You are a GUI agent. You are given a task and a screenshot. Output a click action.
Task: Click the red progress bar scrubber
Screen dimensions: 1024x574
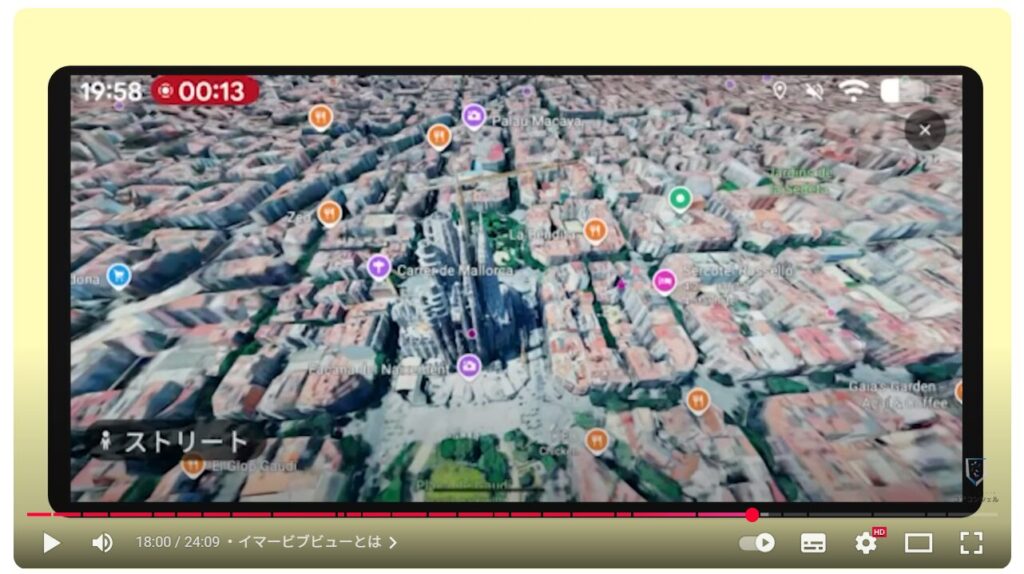pyautogui.click(x=752, y=515)
